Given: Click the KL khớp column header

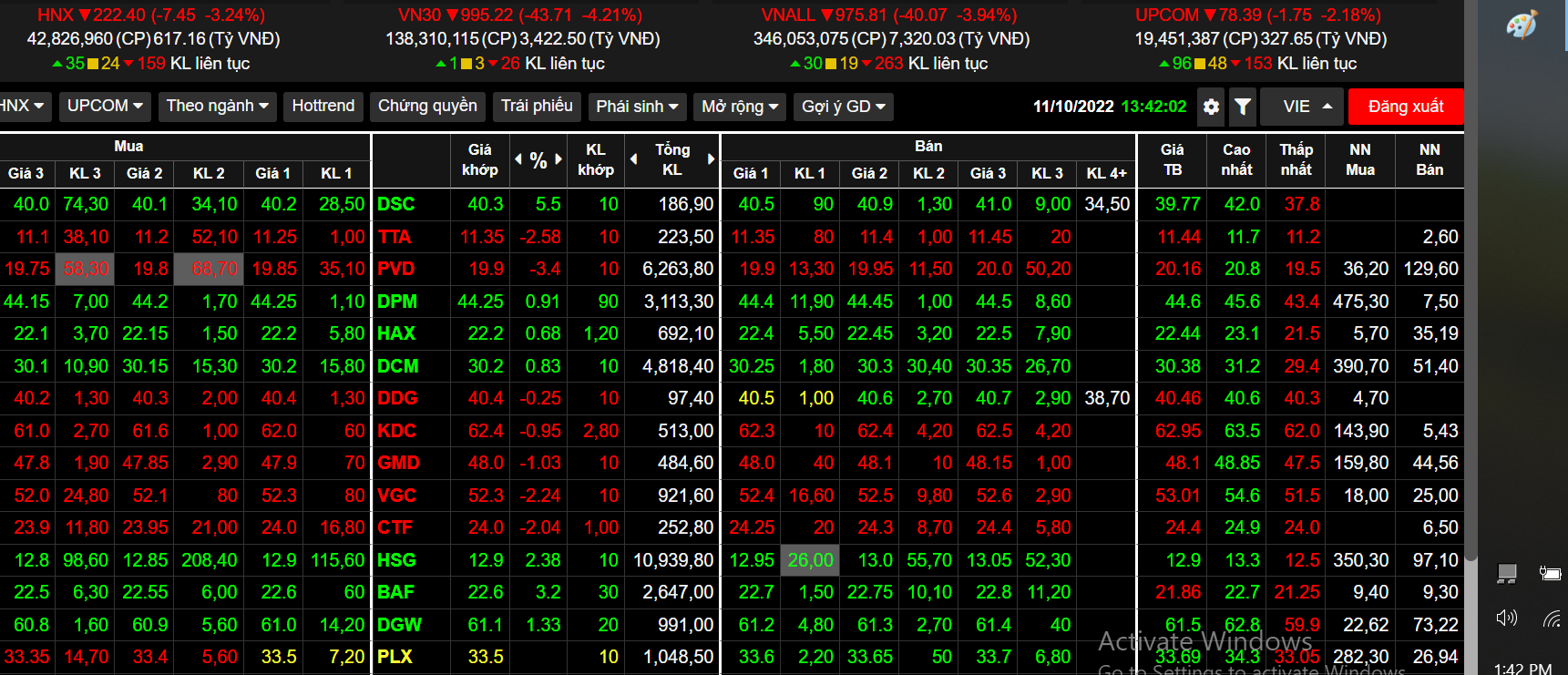Looking at the screenshot, I should (x=595, y=159).
